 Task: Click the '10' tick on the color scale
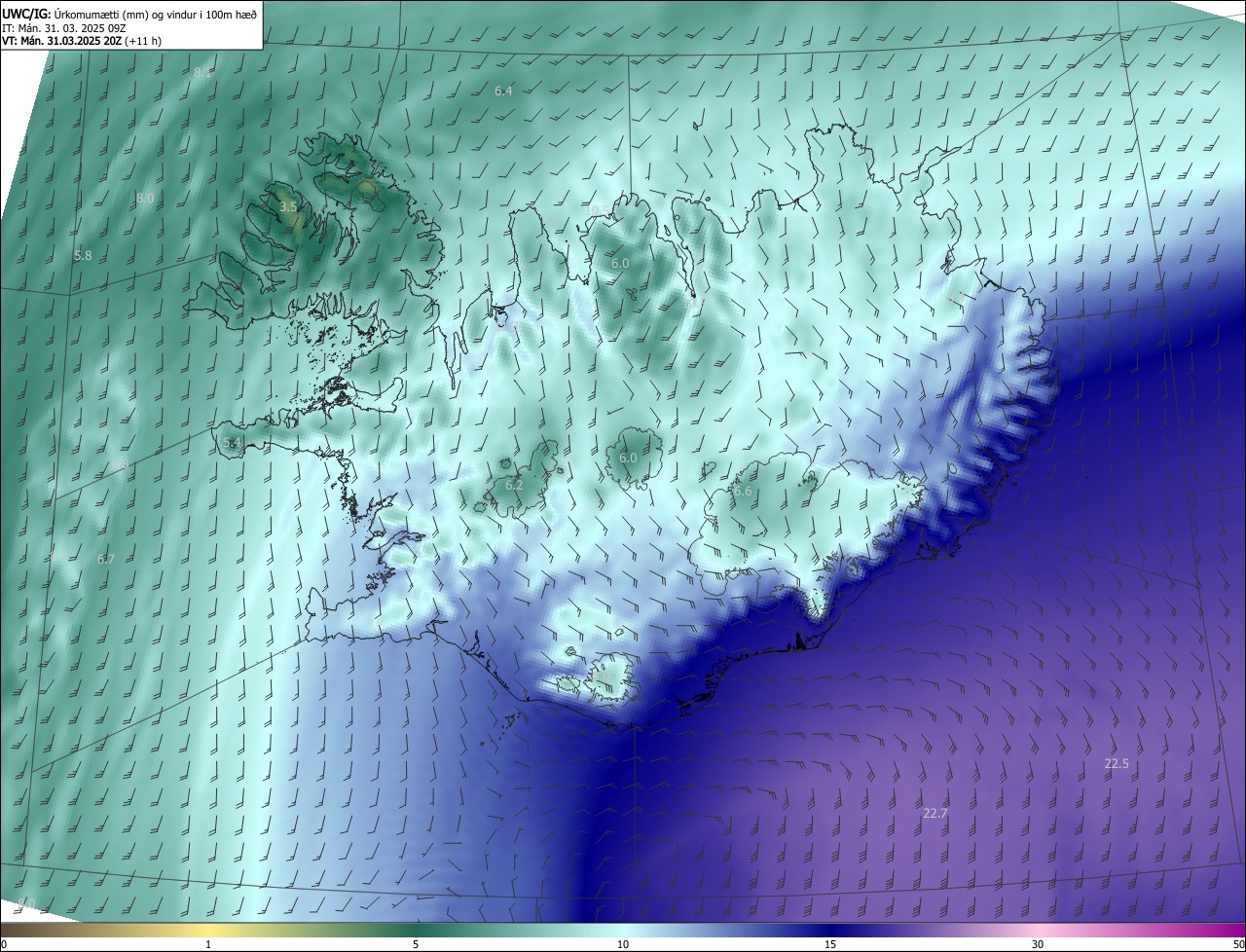click(x=623, y=945)
